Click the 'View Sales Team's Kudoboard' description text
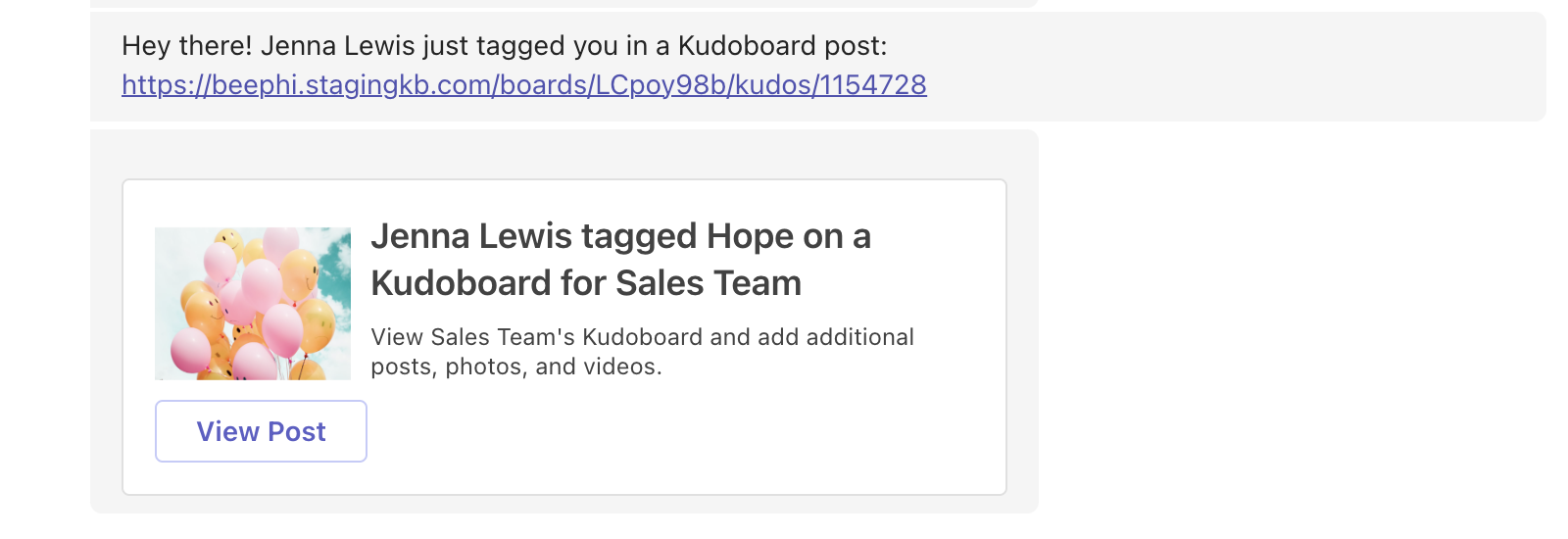 pyautogui.click(x=642, y=352)
